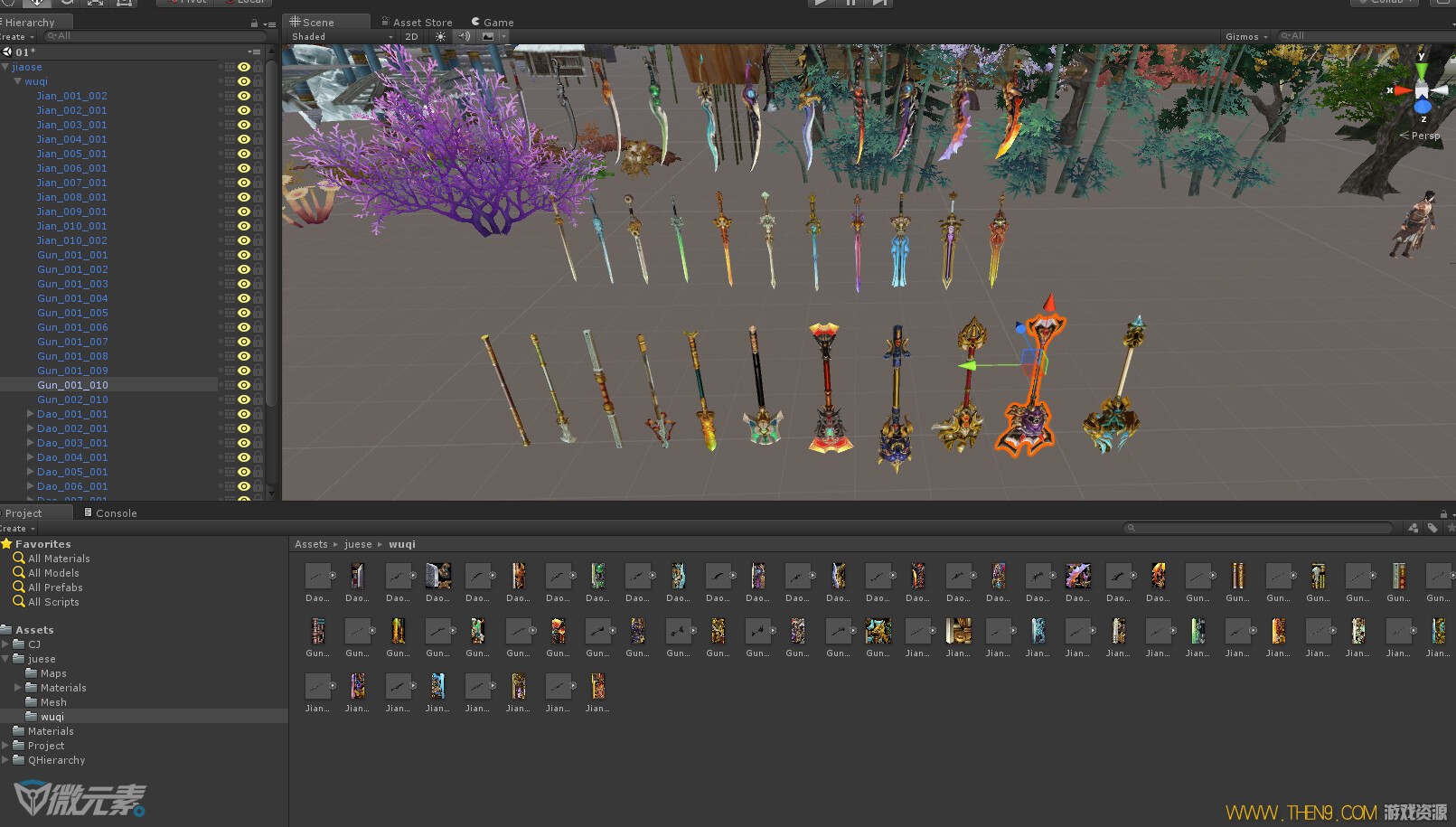The height and width of the screenshot is (827, 1456).
Task: Click green Y axis on orientation gizmo
Action: click(1421, 66)
